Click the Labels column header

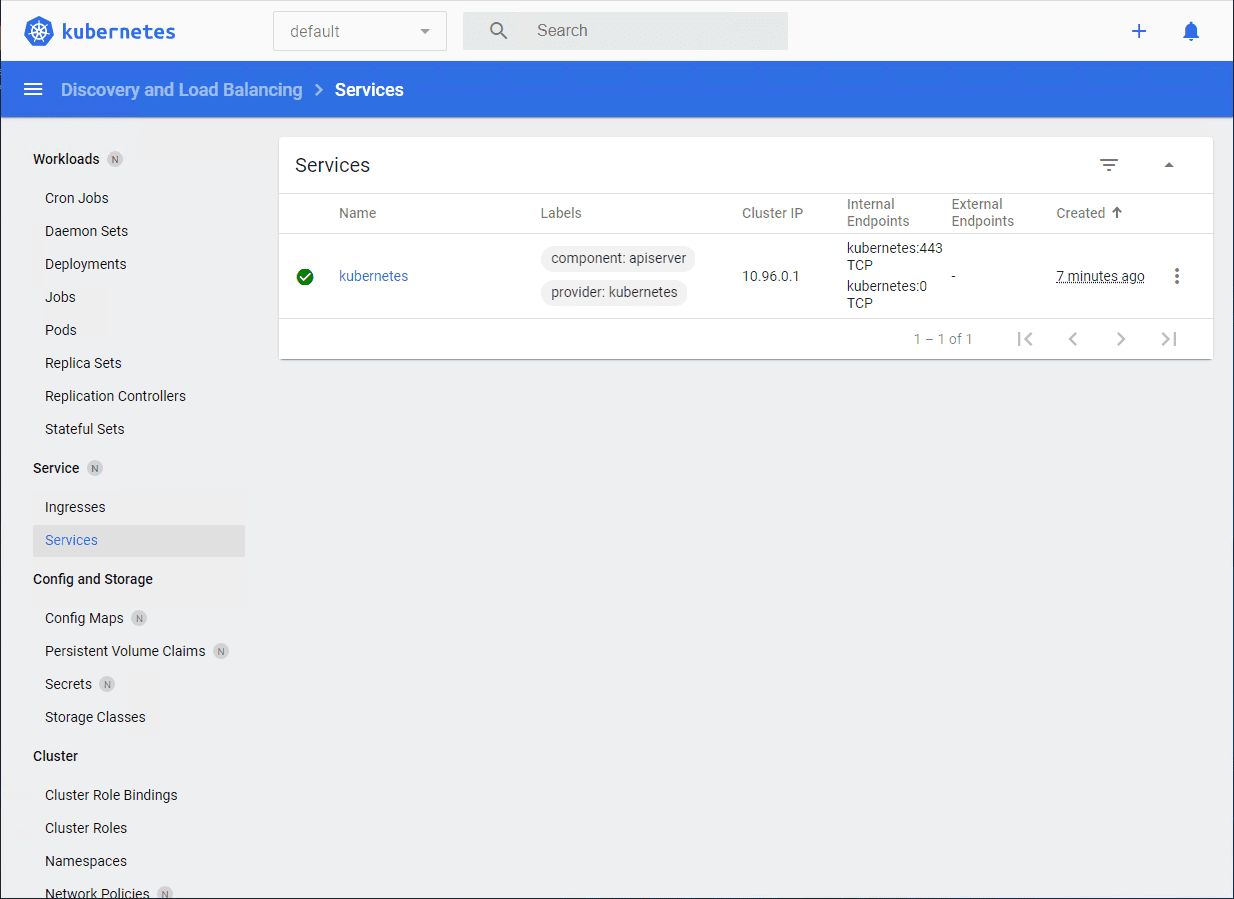[x=561, y=213]
